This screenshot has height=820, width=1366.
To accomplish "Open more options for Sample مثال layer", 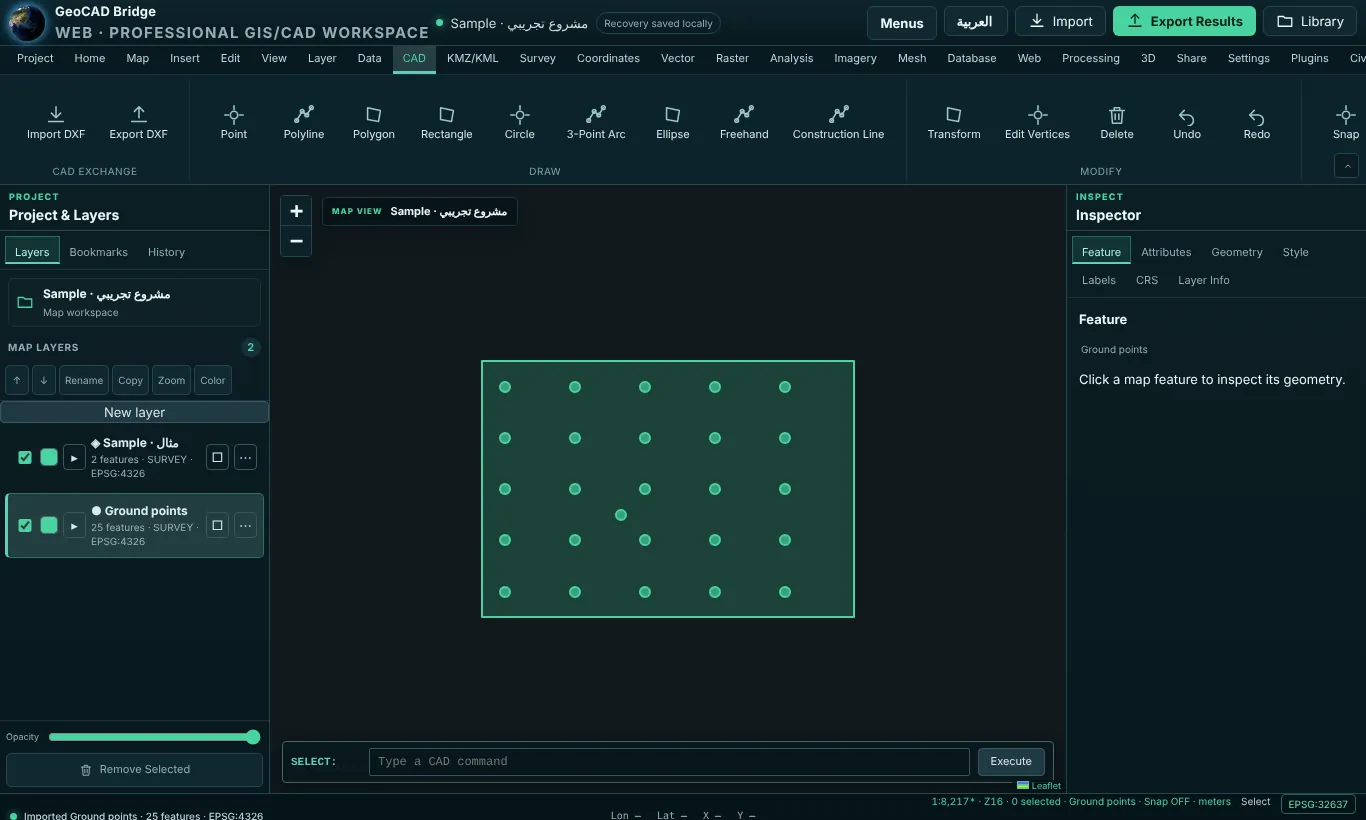I will pyautogui.click(x=246, y=458).
